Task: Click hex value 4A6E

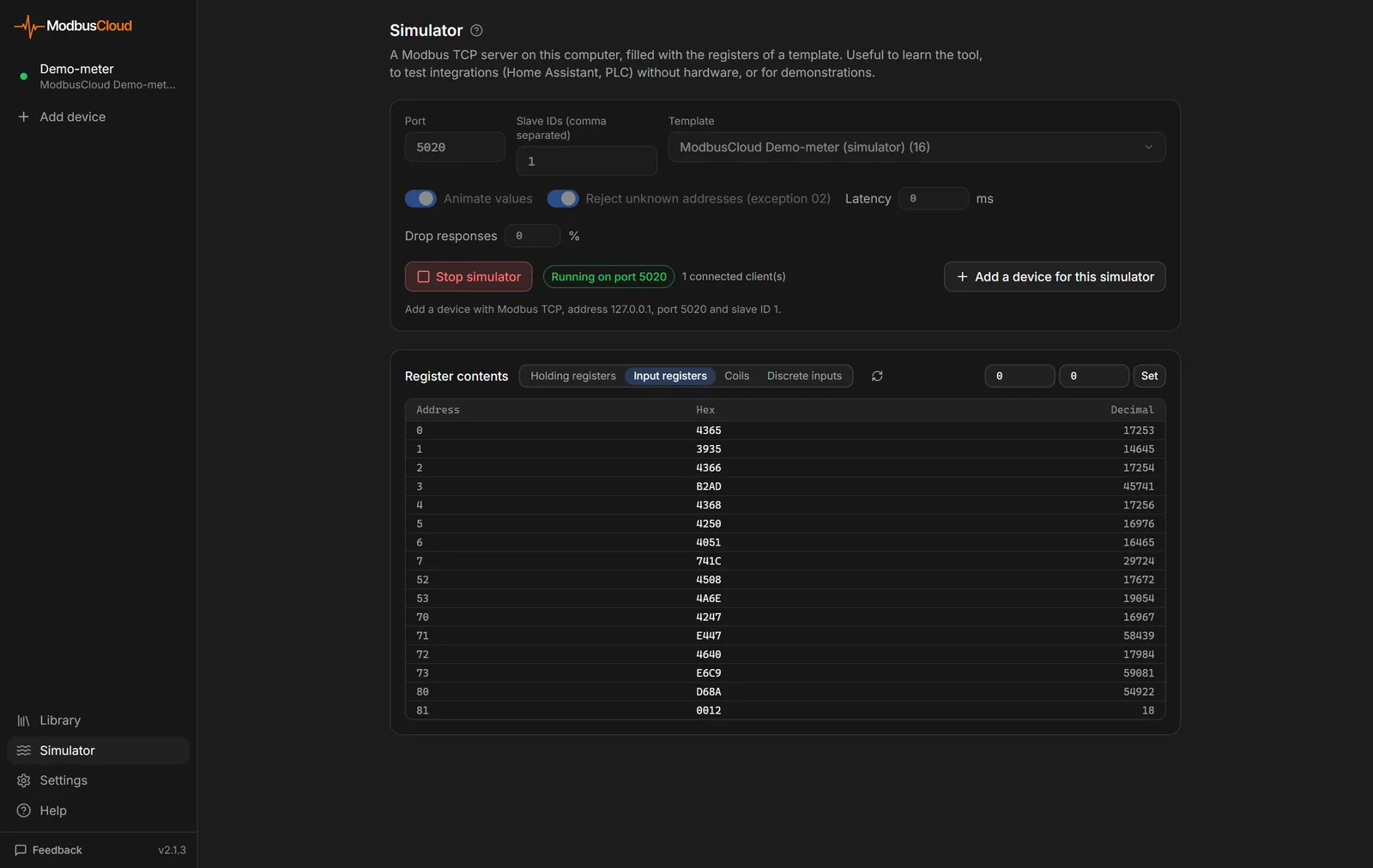Action: click(x=709, y=599)
